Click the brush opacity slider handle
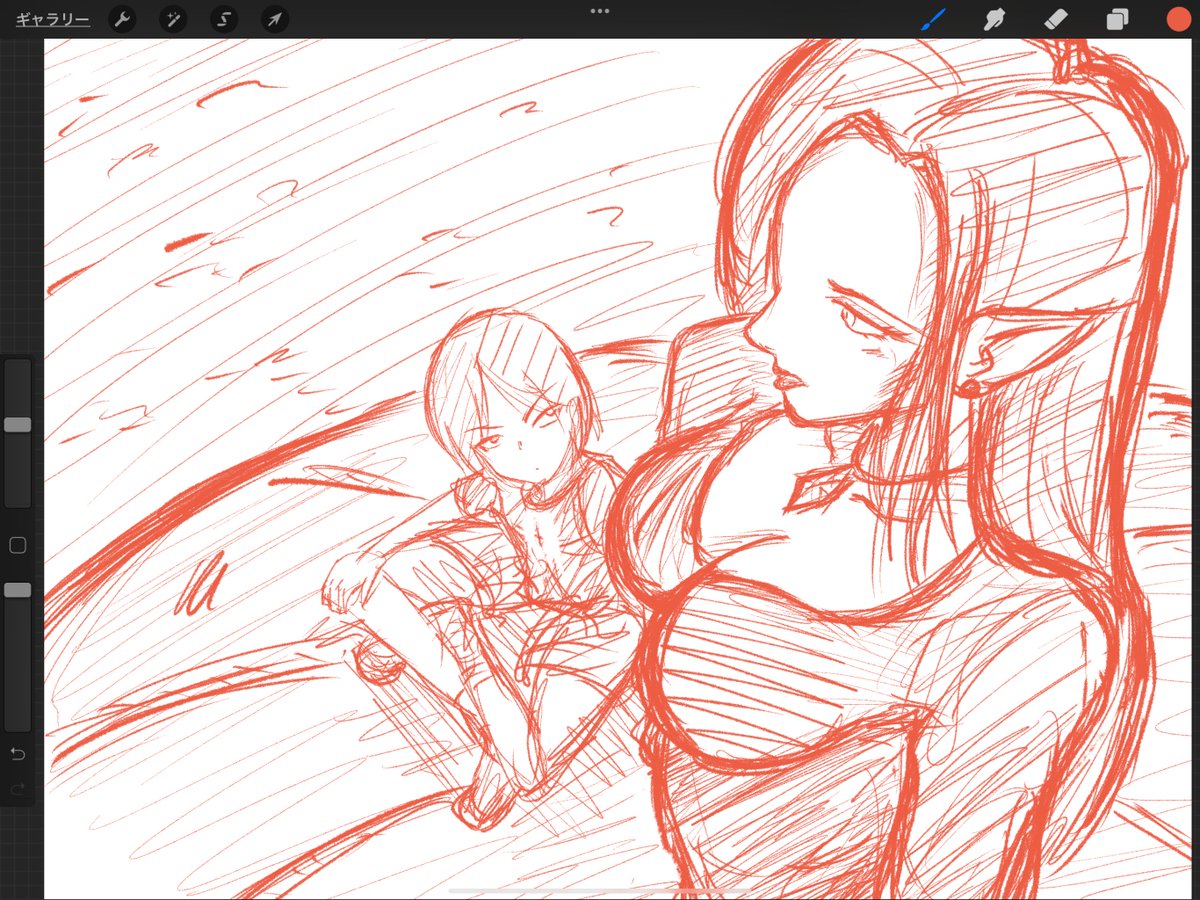Image resolution: width=1200 pixels, height=900 pixels. (x=17, y=590)
